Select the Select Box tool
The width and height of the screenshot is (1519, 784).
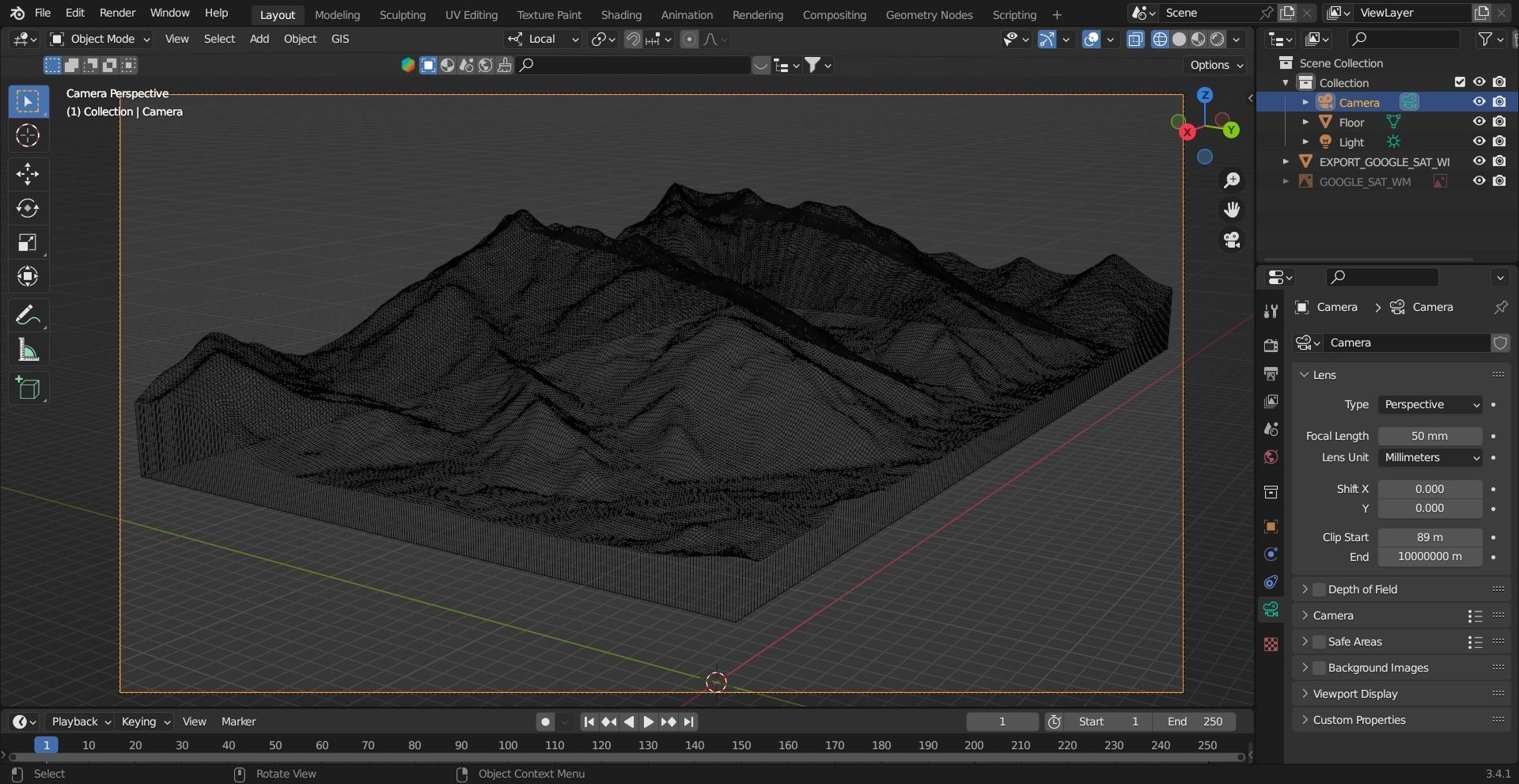pos(28,101)
